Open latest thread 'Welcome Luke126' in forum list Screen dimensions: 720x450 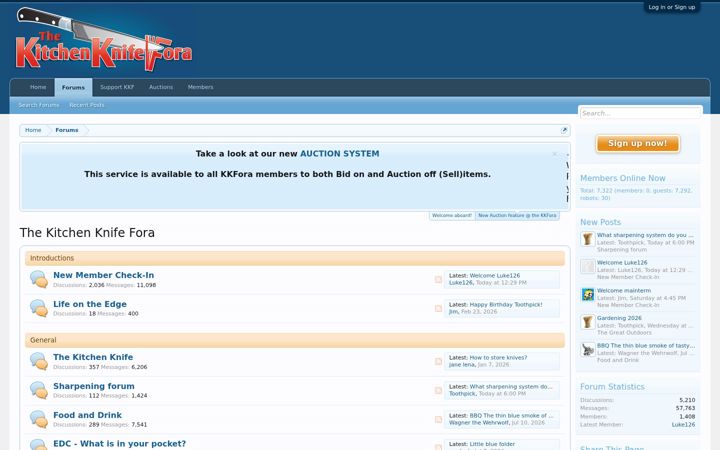click(x=495, y=276)
